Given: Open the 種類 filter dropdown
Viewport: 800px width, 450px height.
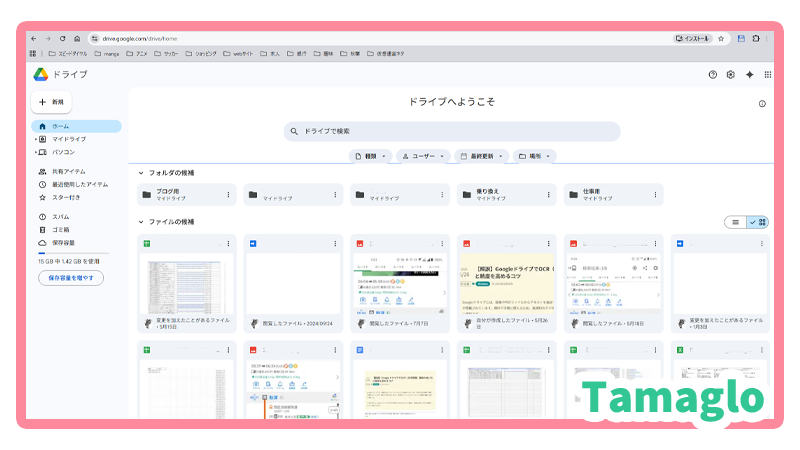Looking at the screenshot, I should click(x=370, y=156).
